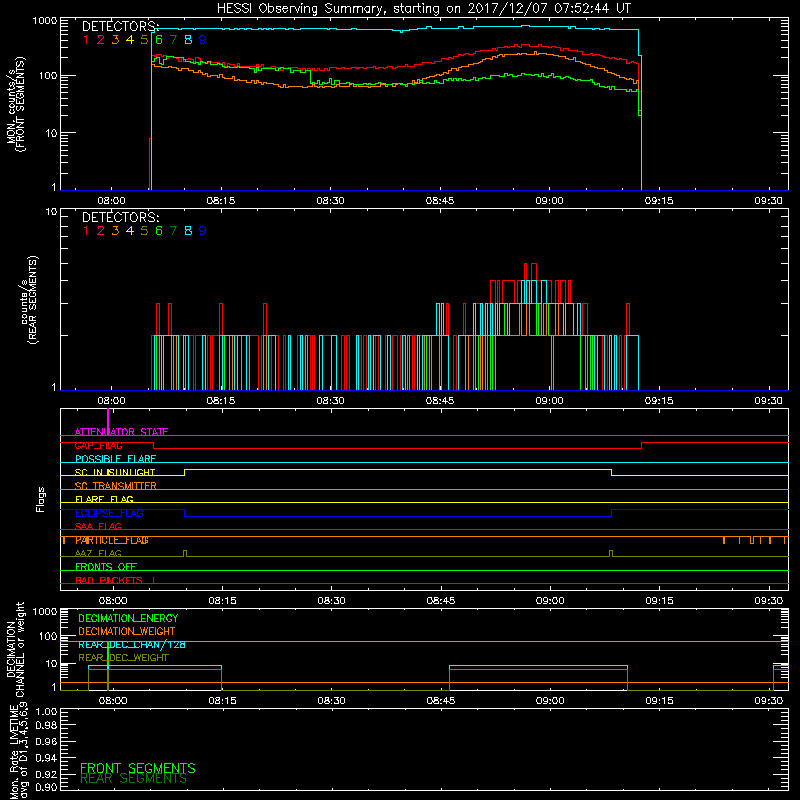Image resolution: width=800 pixels, height=800 pixels.
Task: Click the 09:30 label under the decimation panel
Action: pyautogui.click(x=768, y=701)
